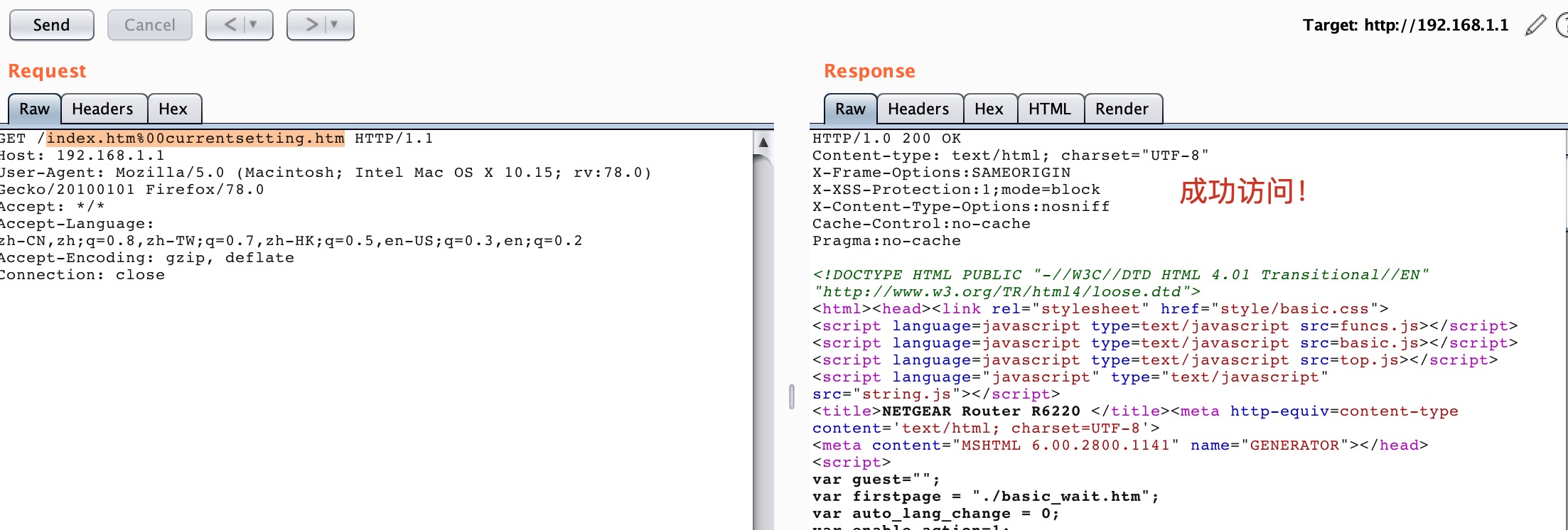This screenshot has width=1568, height=530.
Task: Open the Response Render tab
Action: pyautogui.click(x=1122, y=109)
